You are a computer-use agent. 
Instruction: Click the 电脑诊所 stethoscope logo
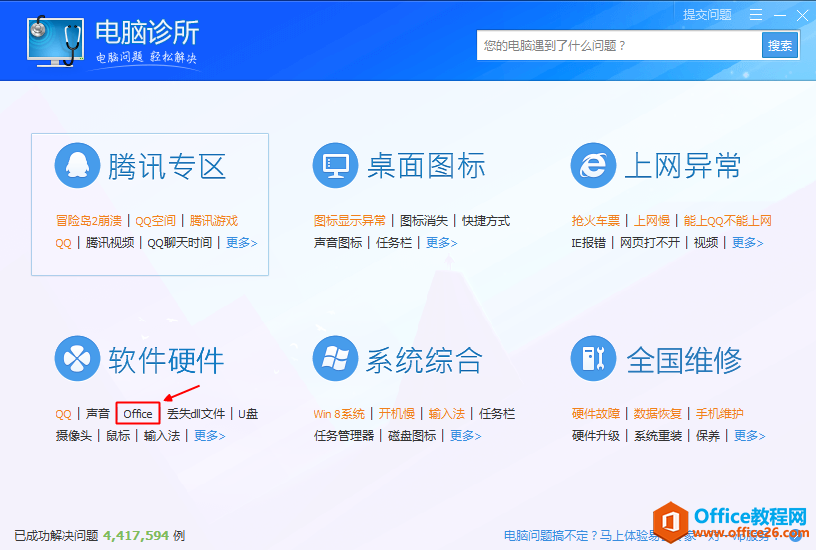(x=55, y=41)
